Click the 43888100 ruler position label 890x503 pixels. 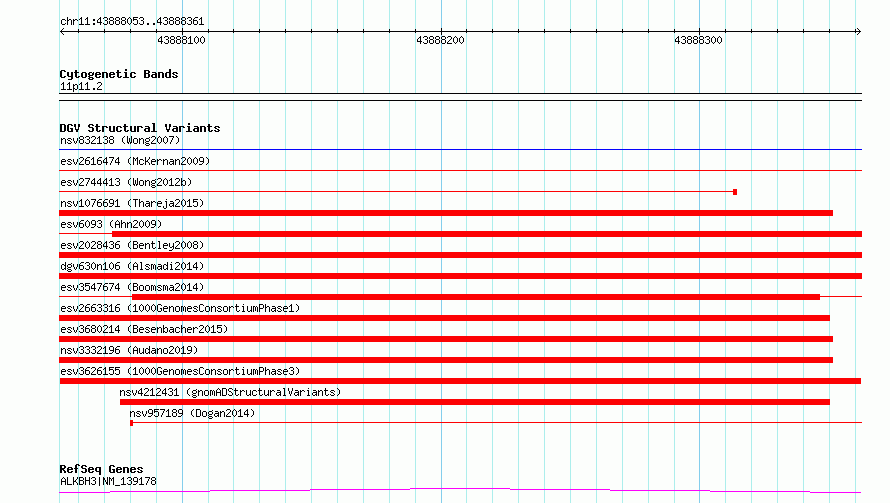pos(181,40)
